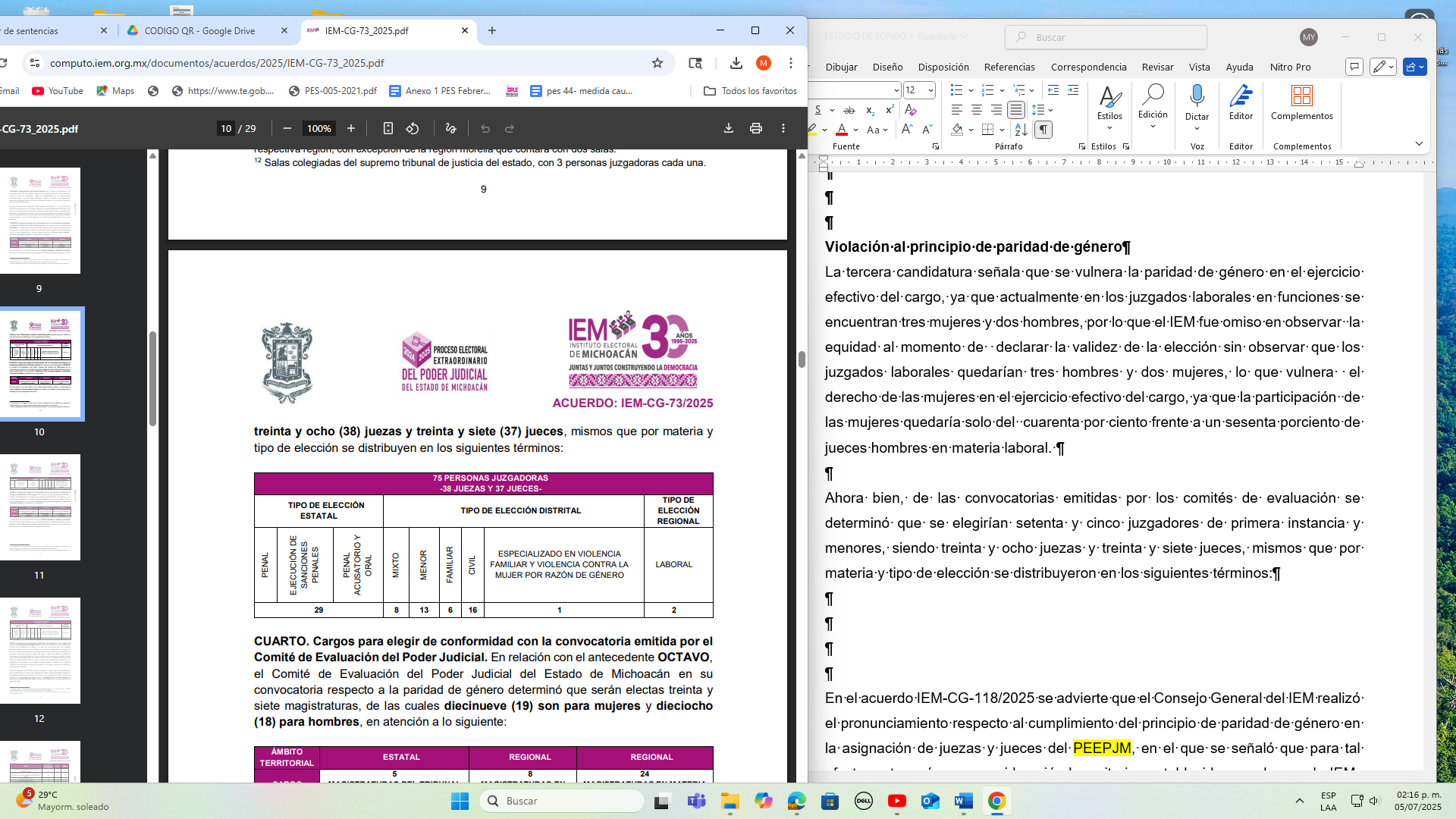Zoom in on the PDF with plus button

click(350, 129)
